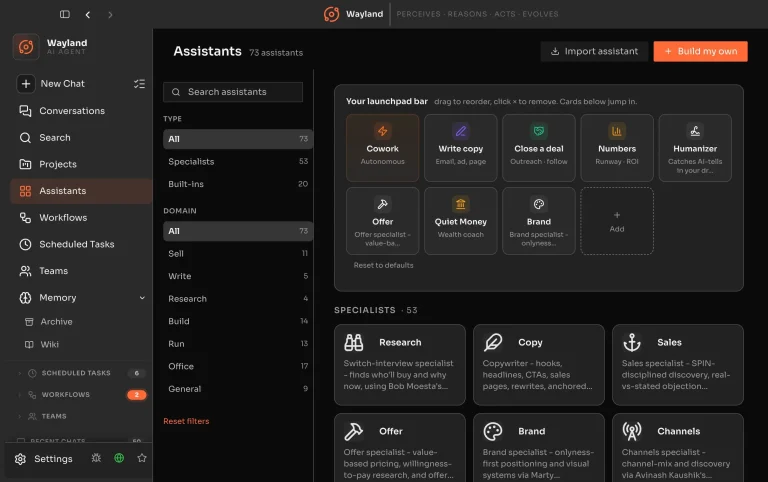Filter domain by Sell

pyautogui.click(x=238, y=254)
